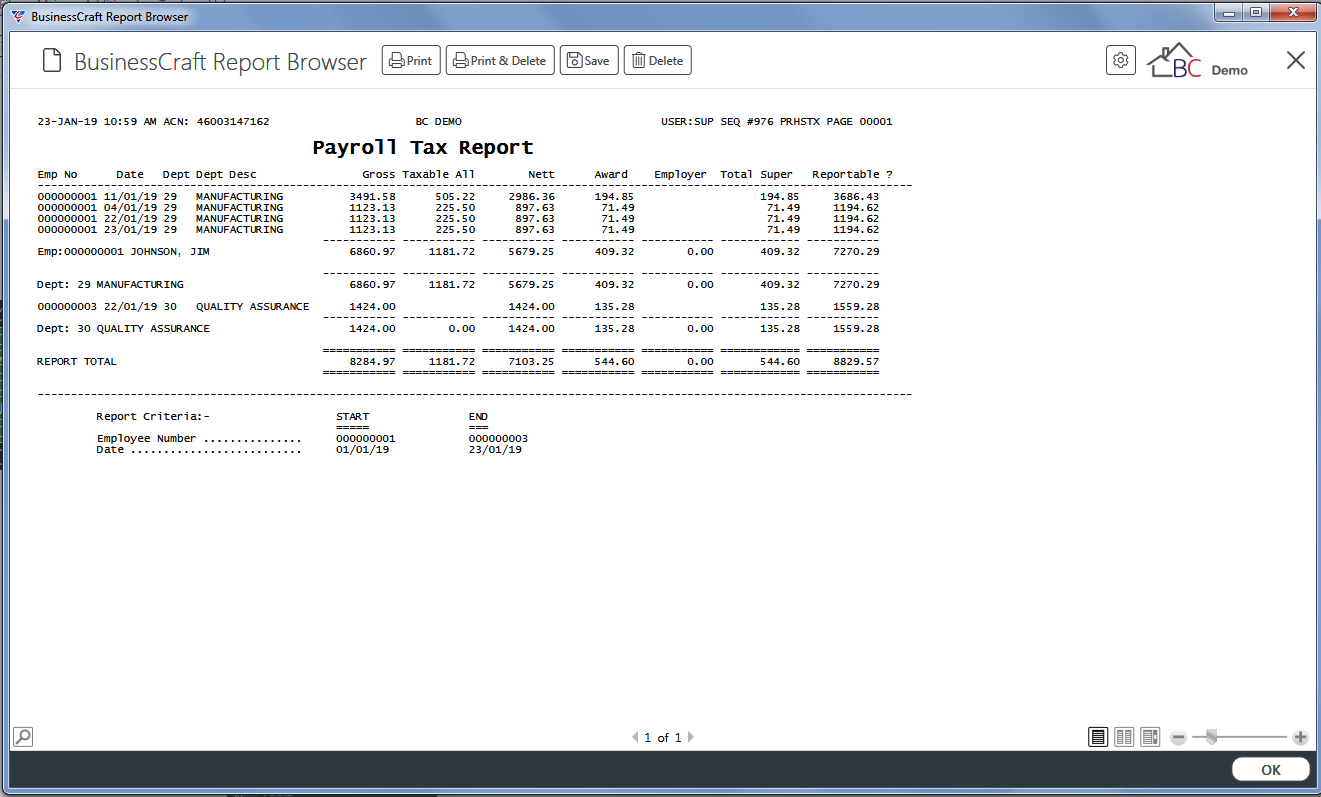Click the 'Employee Number' criteria label
The height and width of the screenshot is (797, 1321).
[146, 438]
